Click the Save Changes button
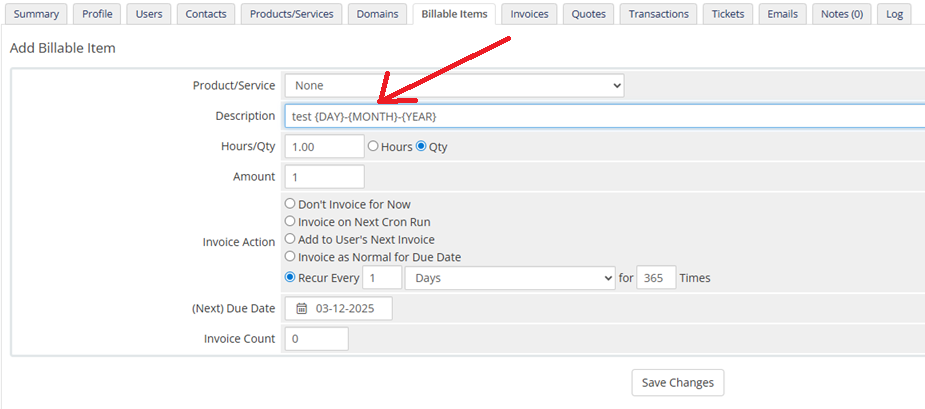This screenshot has height=409, width=925. pos(677,382)
